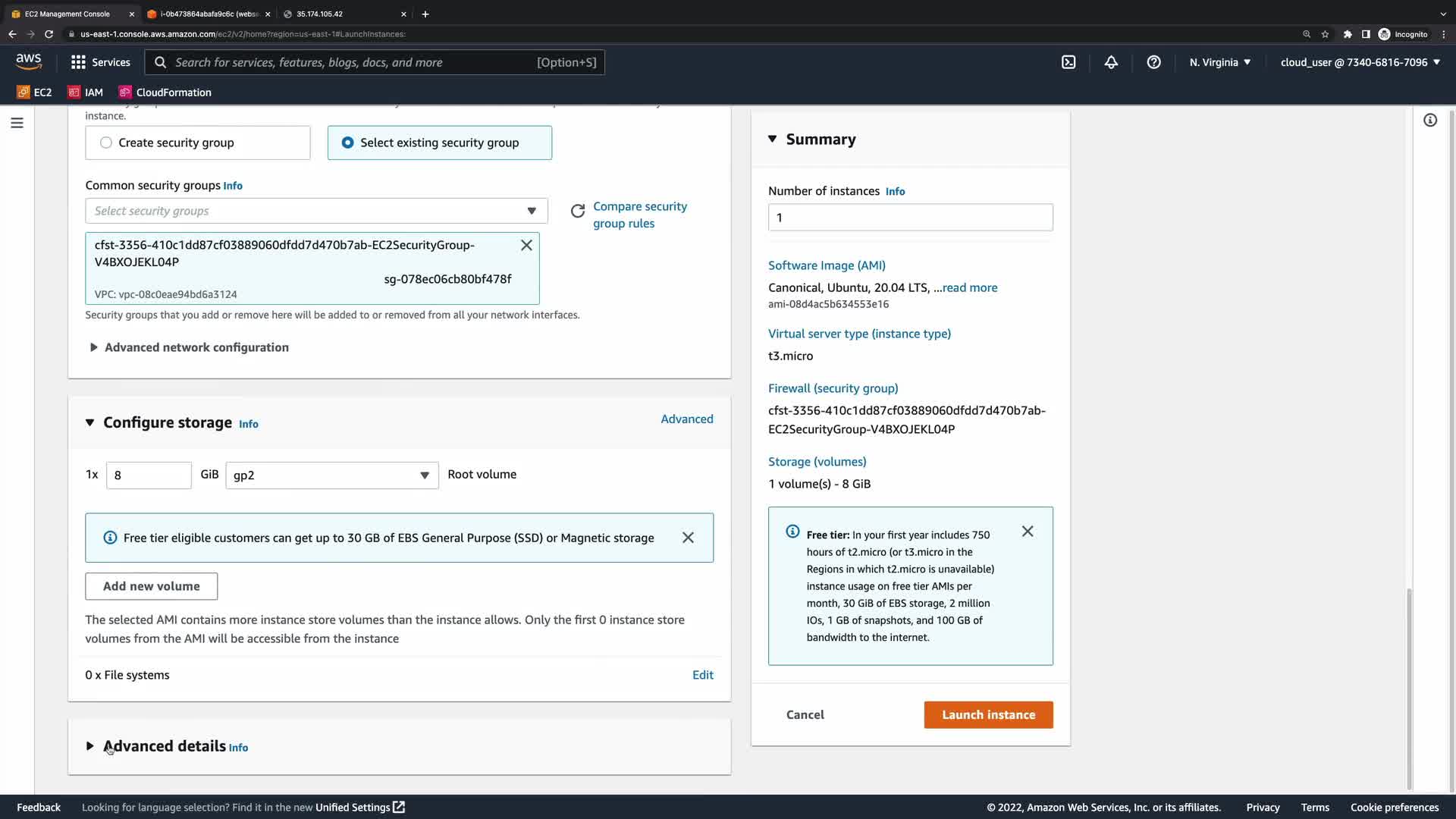Open the left hamburger navigation menu
Image resolution: width=1456 pixels, height=819 pixels.
coord(17,123)
